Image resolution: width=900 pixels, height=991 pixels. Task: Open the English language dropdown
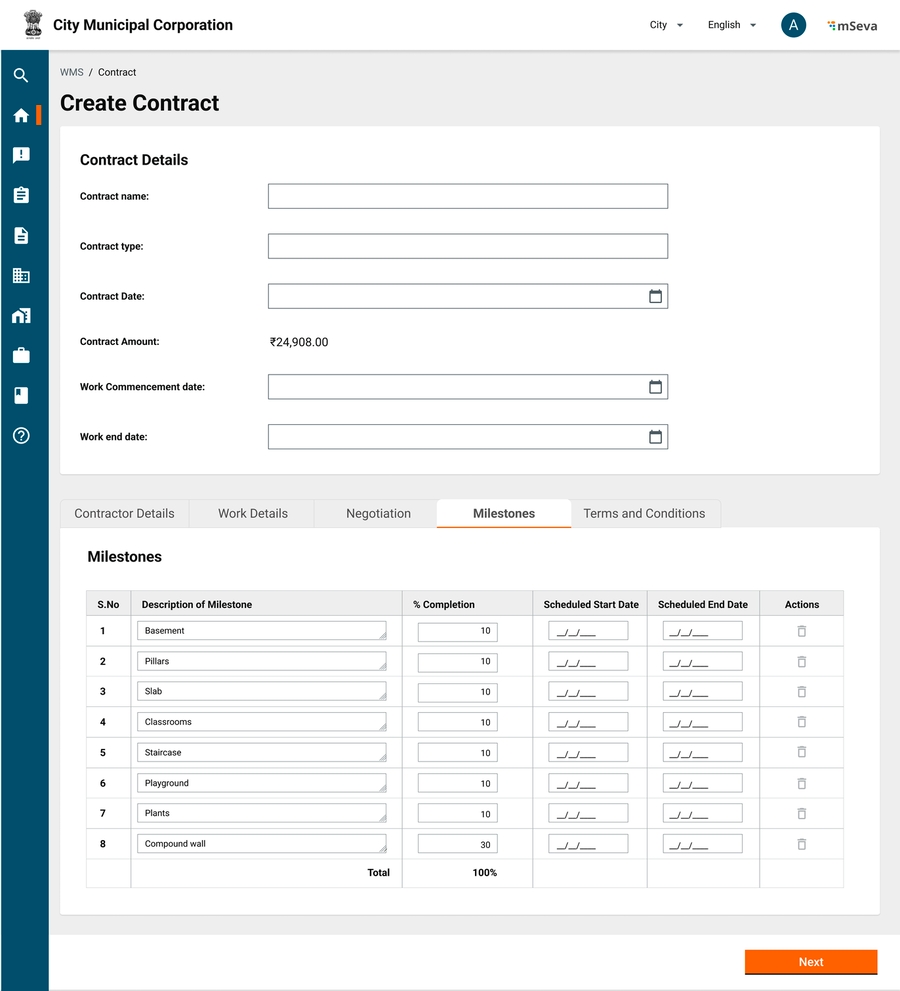pos(731,25)
